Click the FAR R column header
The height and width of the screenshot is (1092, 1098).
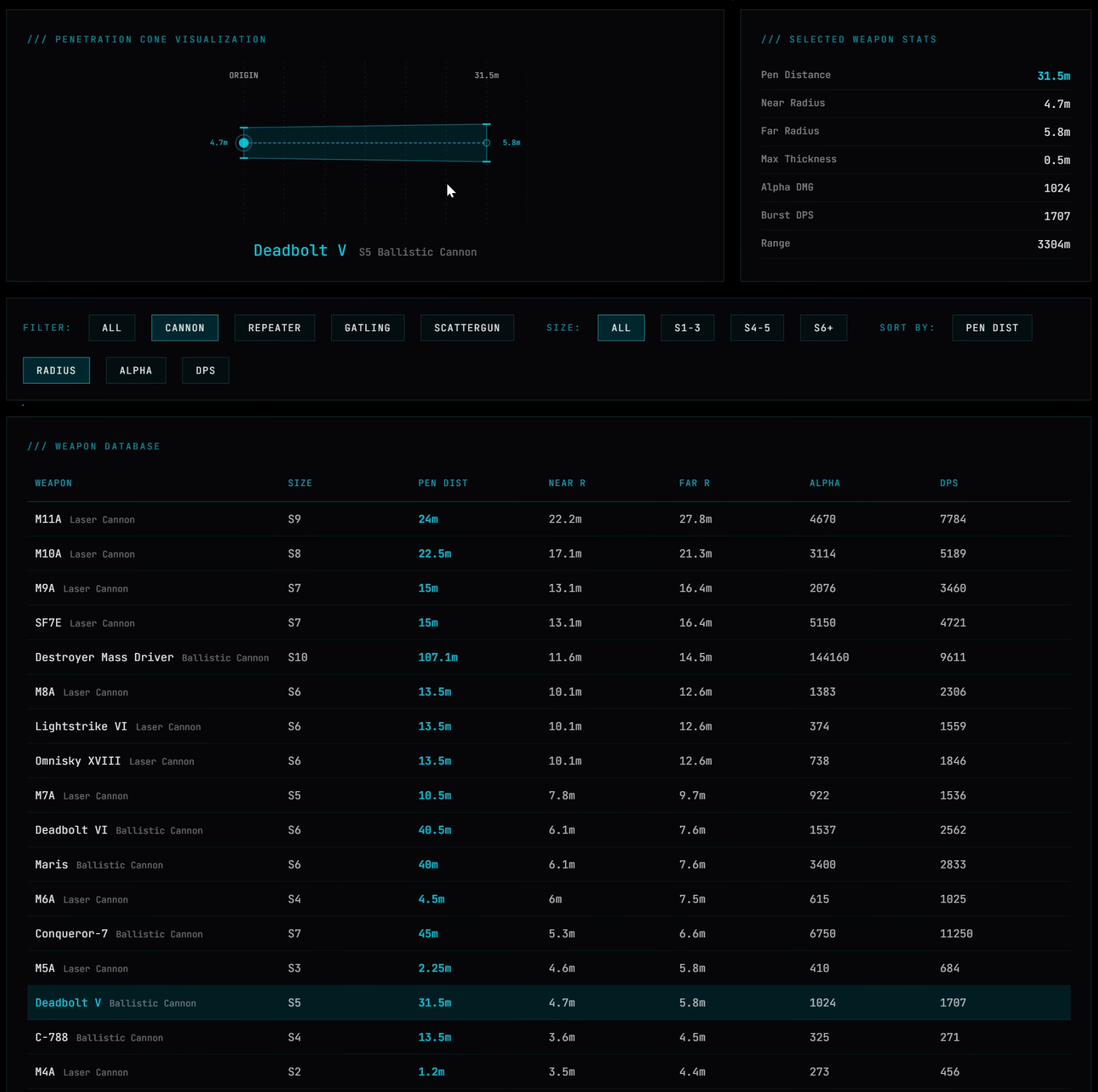(x=695, y=483)
